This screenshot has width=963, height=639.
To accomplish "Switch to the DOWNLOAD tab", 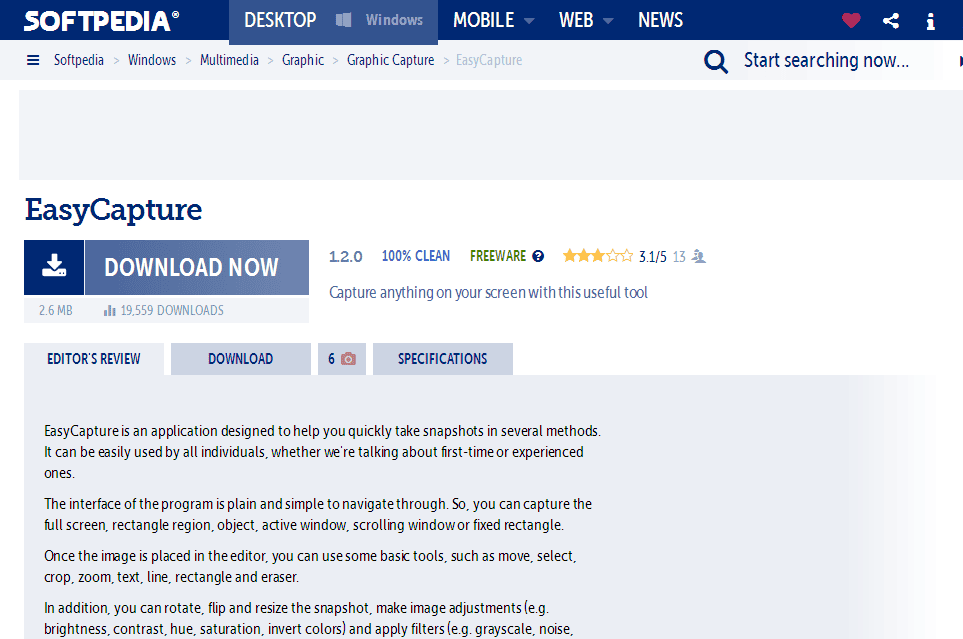I will (241, 359).
